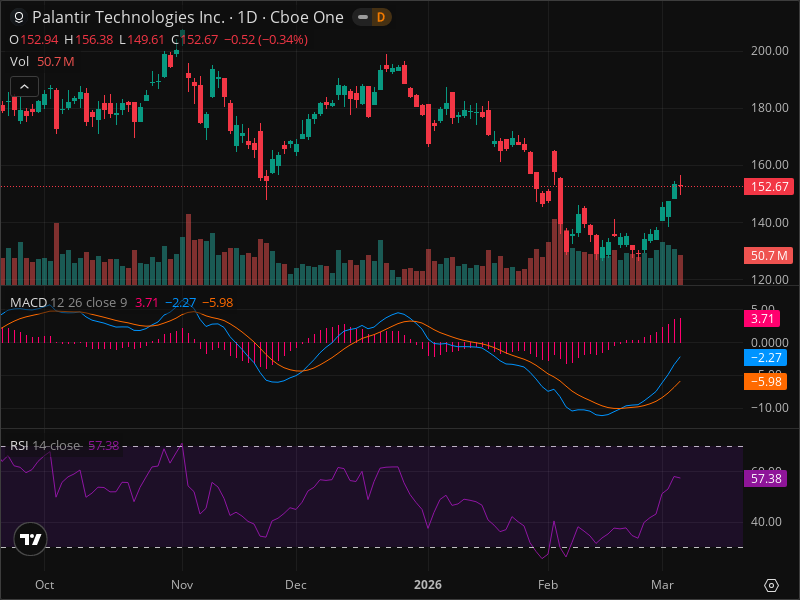The width and height of the screenshot is (800, 600).
Task: Click the Feb label on time axis
Action: coord(548,585)
